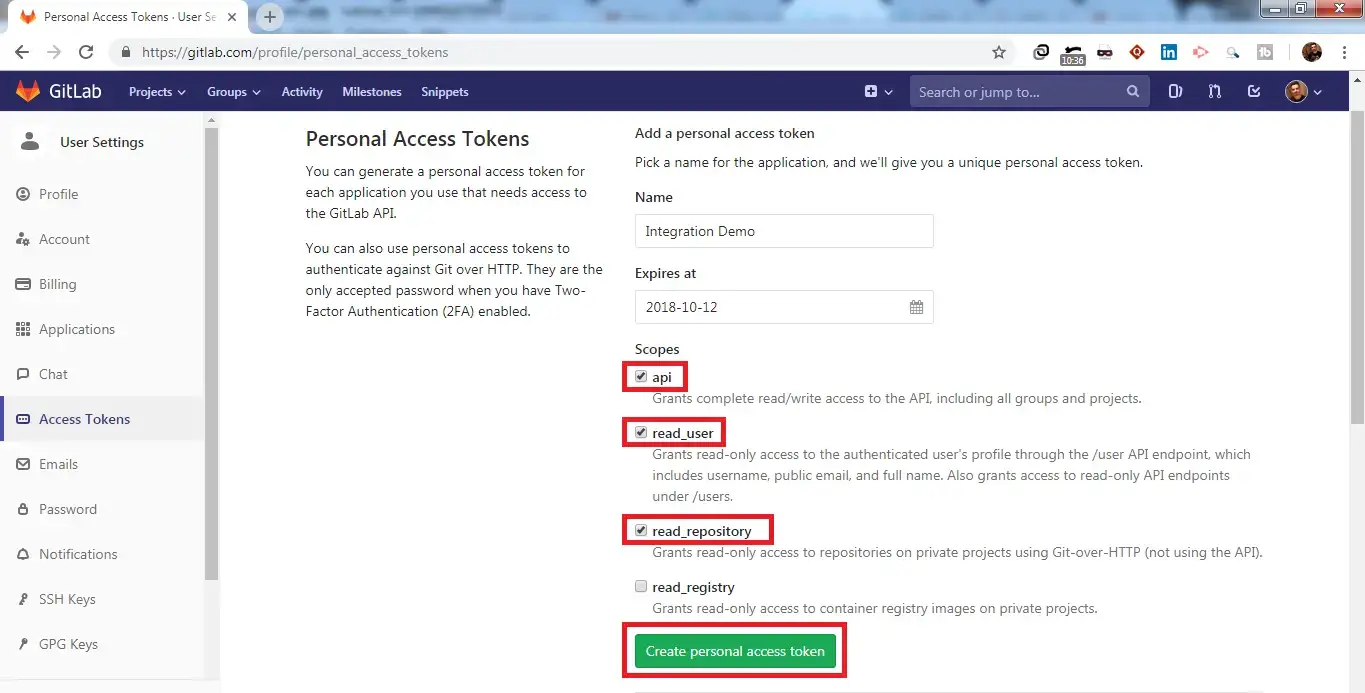Screen dimensions: 1365x693
Task: Click the calendar icon in Expires at field
Action: [x=915, y=307]
